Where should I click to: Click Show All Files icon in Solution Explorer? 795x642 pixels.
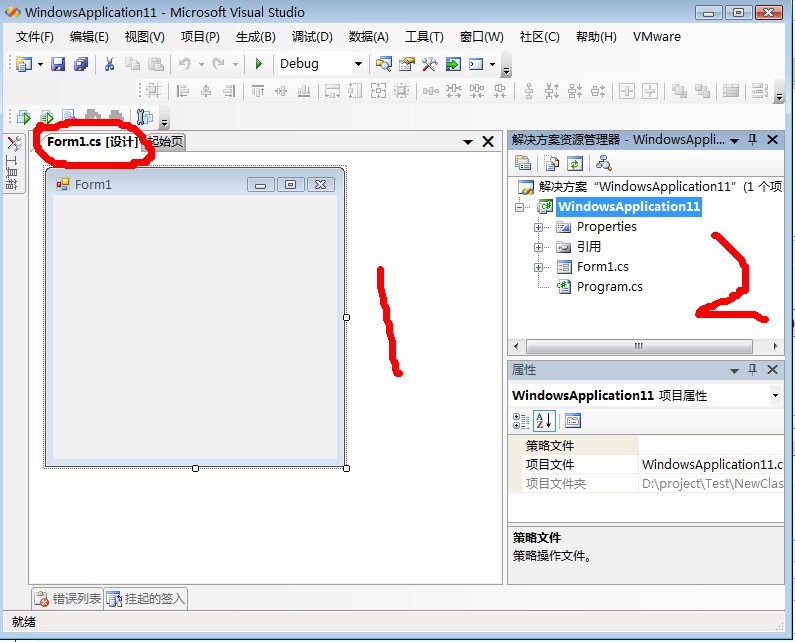click(551, 164)
